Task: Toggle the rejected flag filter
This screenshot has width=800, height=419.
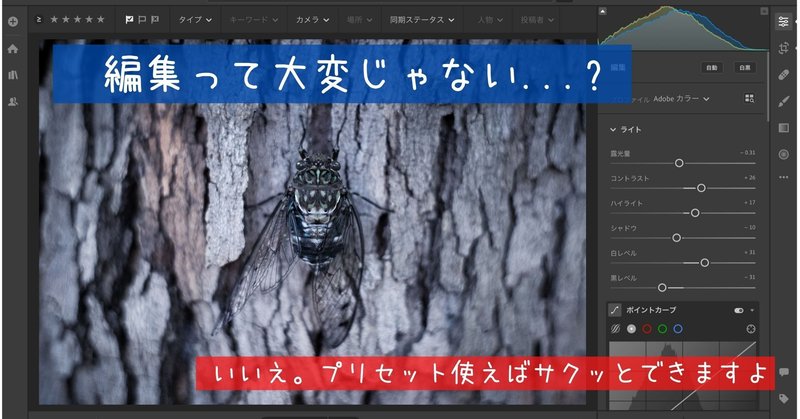Action: 155,19
